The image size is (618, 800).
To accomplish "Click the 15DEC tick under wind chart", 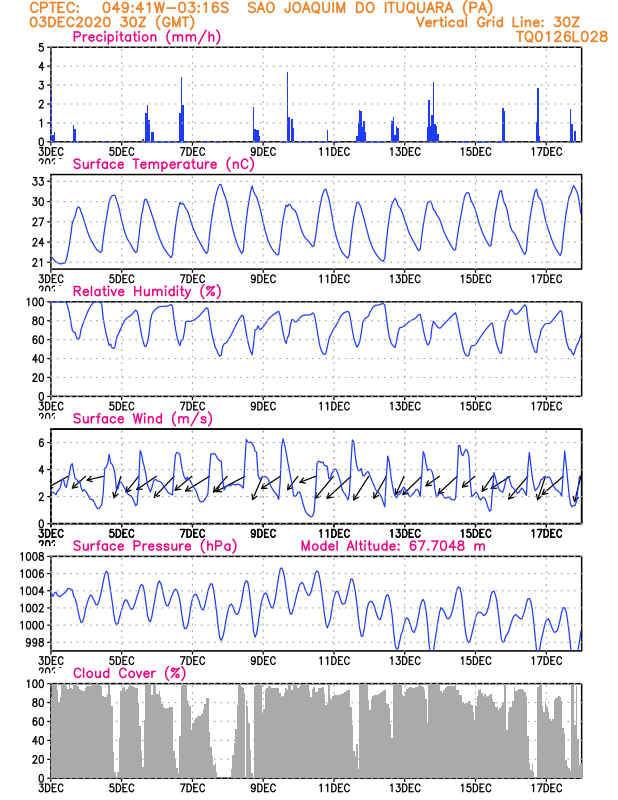I will click(476, 534).
